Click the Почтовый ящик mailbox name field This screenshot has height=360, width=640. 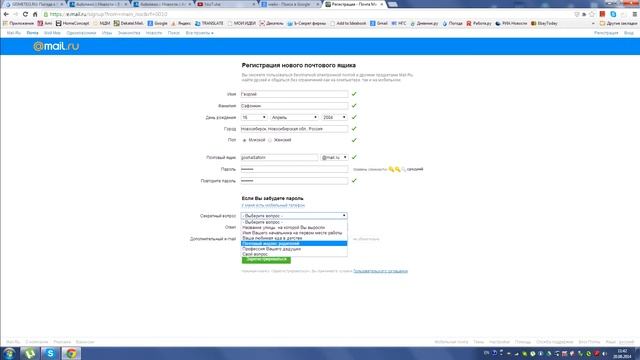coord(279,158)
